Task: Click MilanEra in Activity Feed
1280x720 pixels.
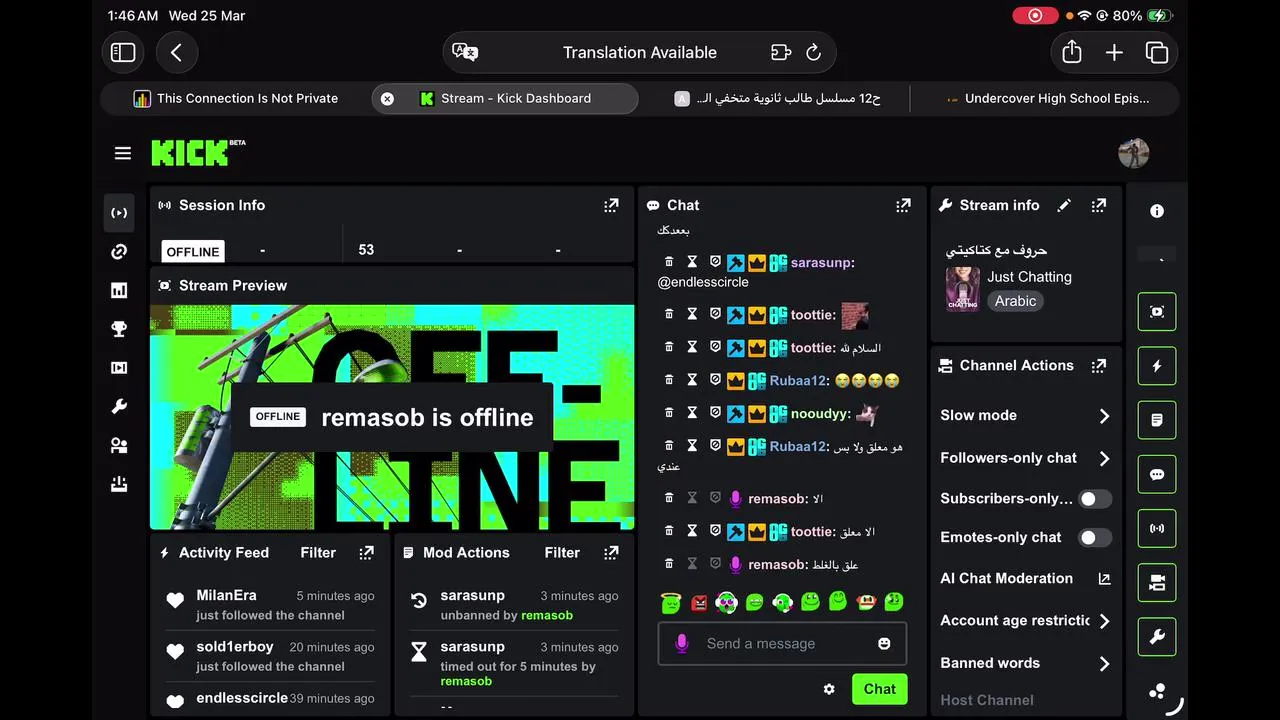Action: click(226, 596)
